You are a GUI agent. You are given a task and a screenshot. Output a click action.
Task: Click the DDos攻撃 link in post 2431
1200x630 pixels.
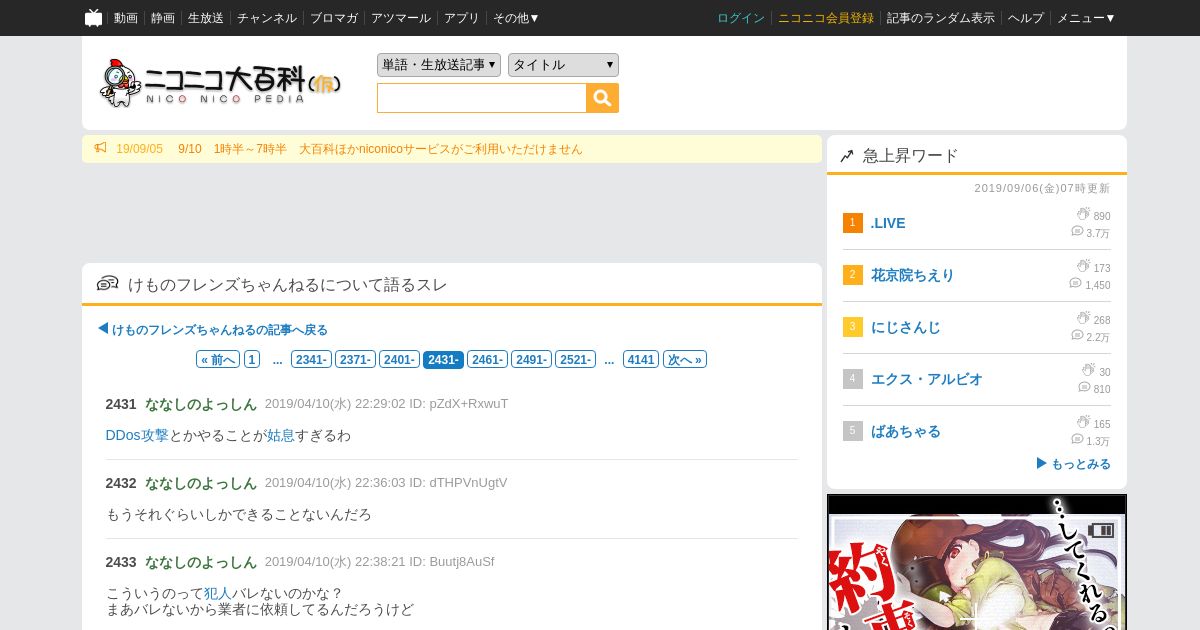[x=137, y=435]
